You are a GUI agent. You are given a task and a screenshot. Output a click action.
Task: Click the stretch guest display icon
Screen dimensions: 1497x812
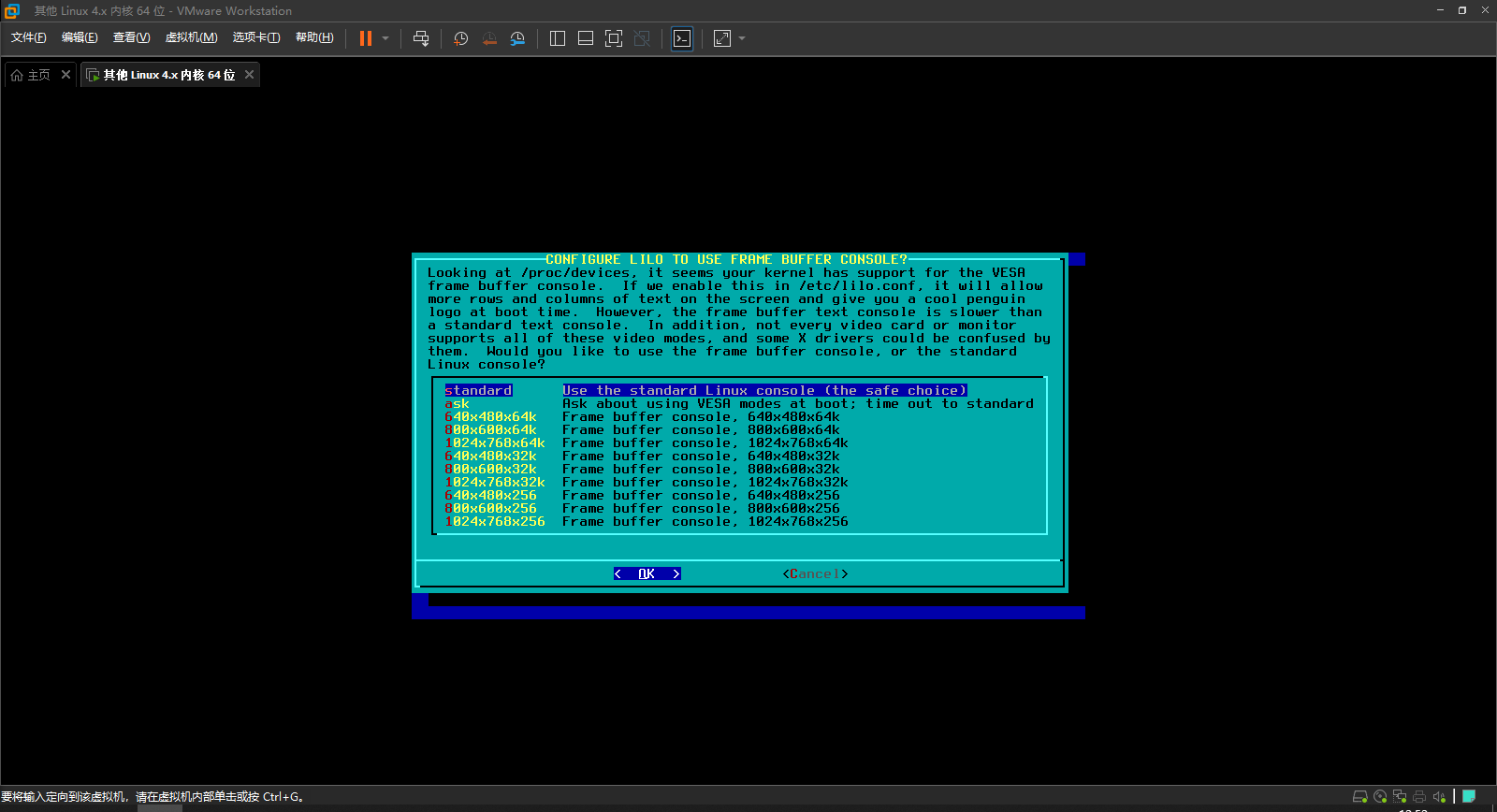722,38
